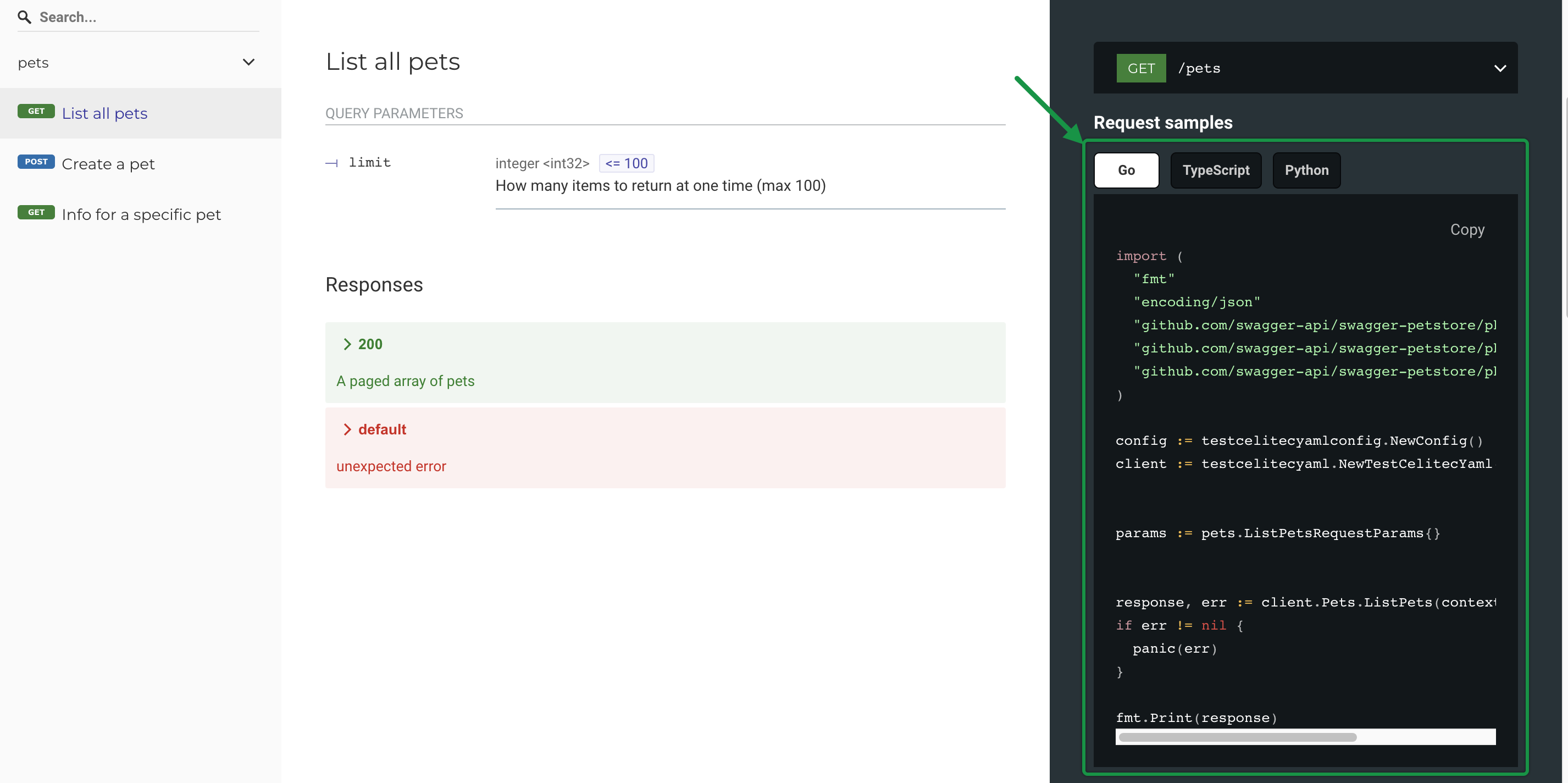Click the POST badge next to "Create a pet"
The height and width of the screenshot is (783, 1568).
[36, 161]
